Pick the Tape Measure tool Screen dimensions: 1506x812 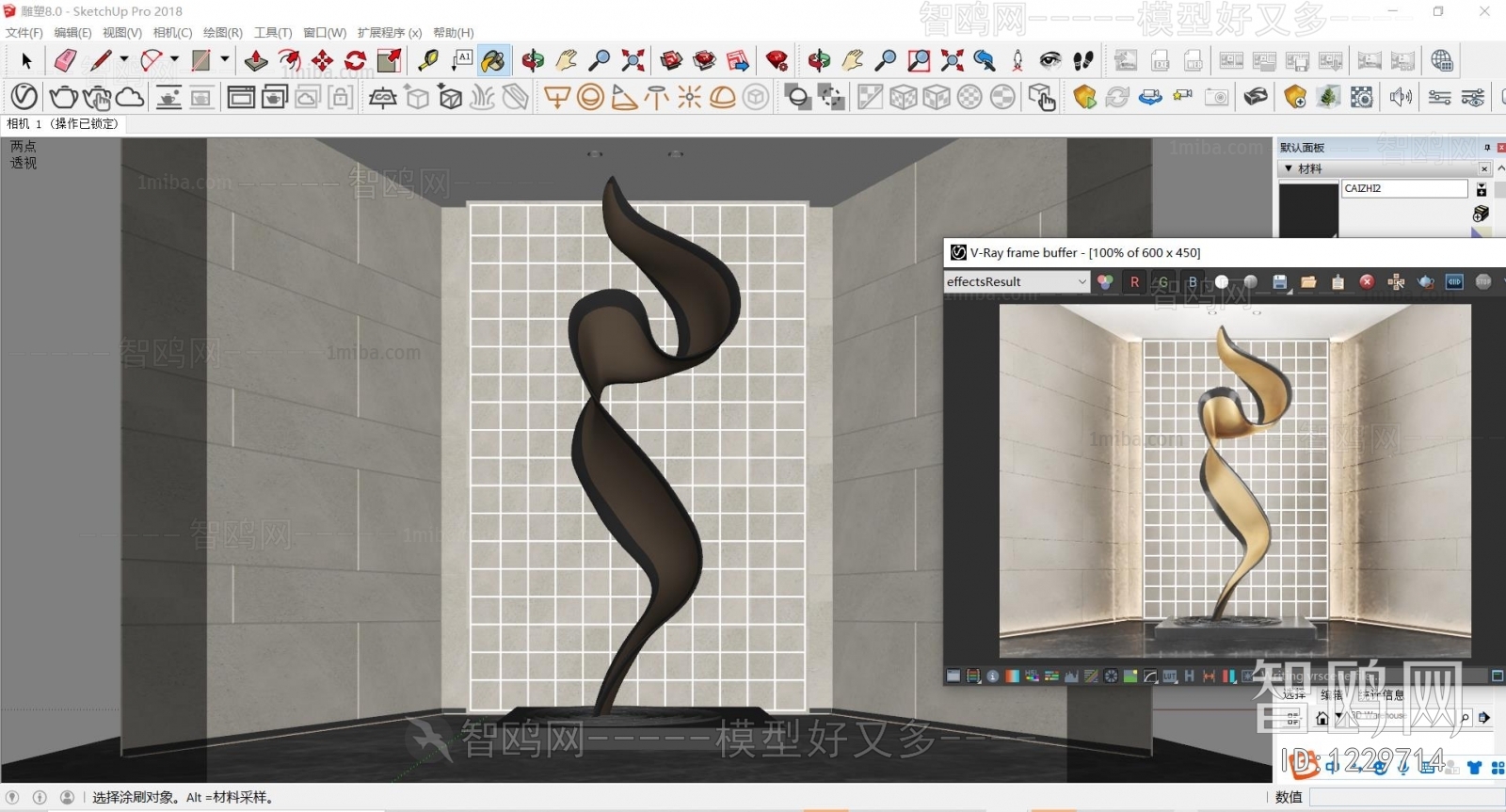click(428, 61)
